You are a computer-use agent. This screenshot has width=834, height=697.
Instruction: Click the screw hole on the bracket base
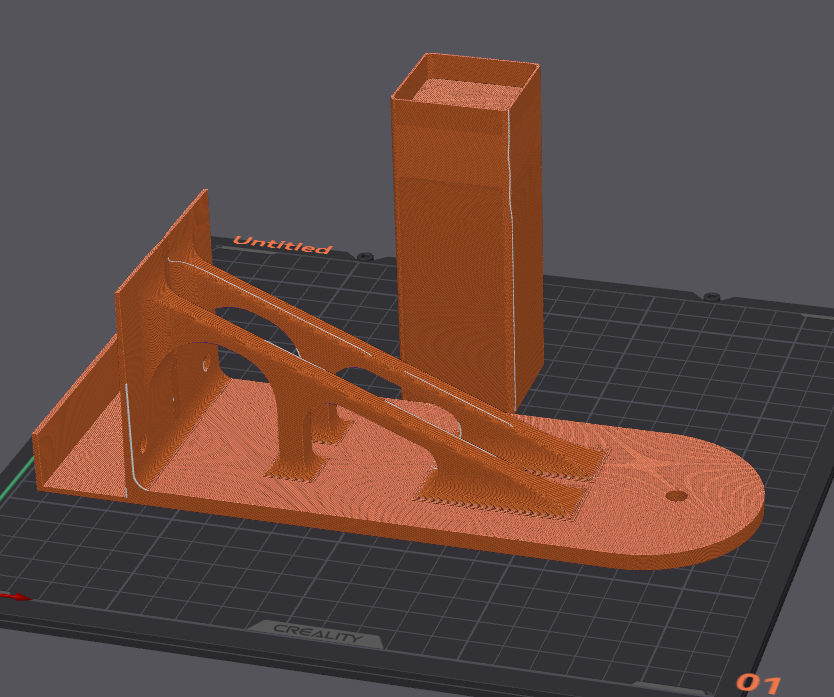678,493
